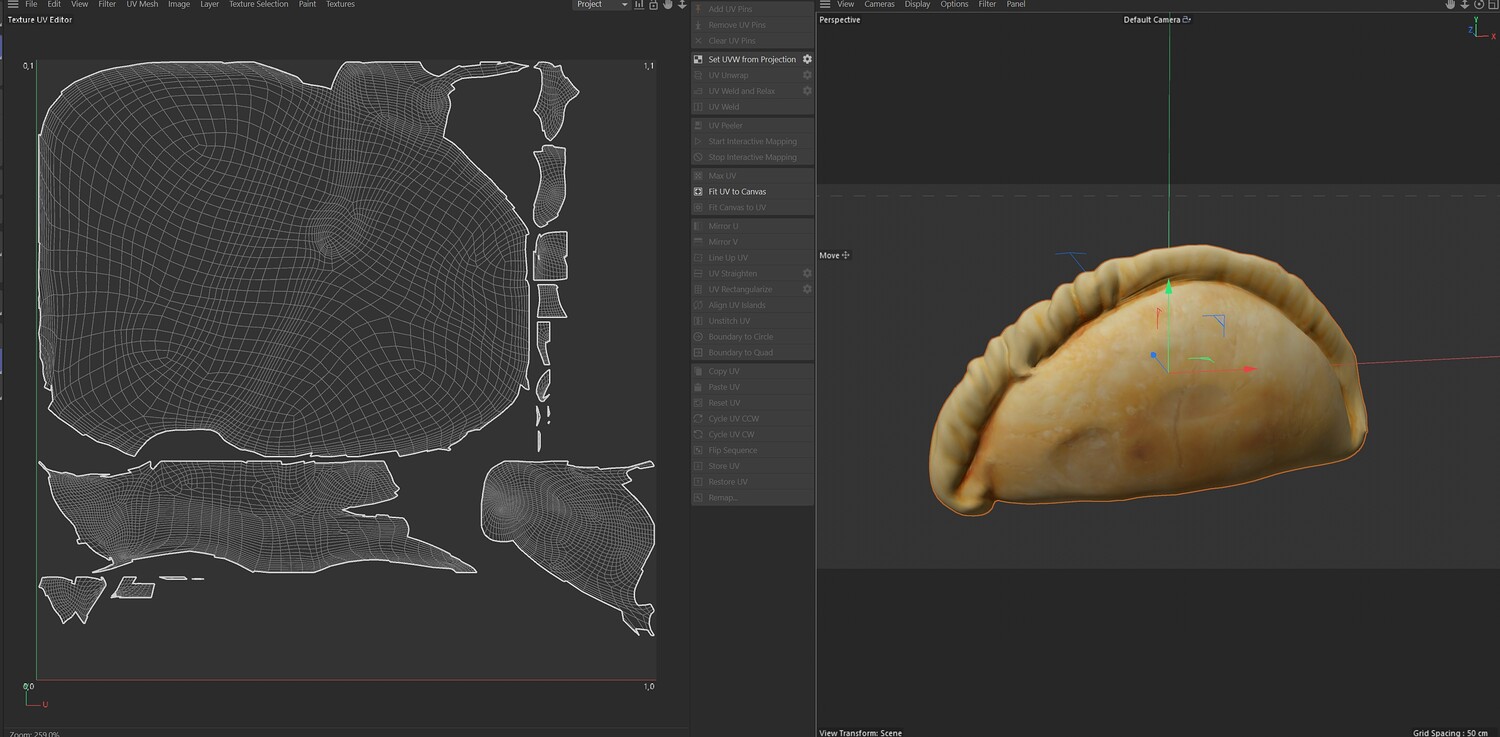This screenshot has height=737, width=1500.
Task: Click Set UVW from Projection command
Action: click(x=752, y=60)
